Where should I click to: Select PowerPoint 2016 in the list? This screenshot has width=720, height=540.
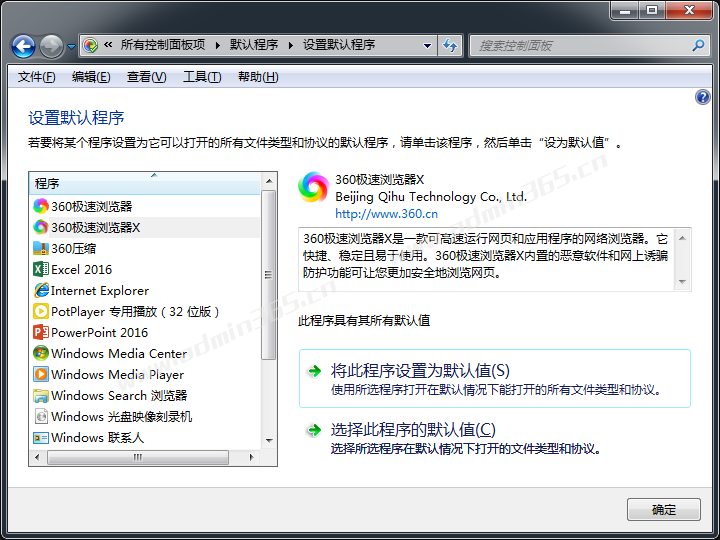pos(100,332)
